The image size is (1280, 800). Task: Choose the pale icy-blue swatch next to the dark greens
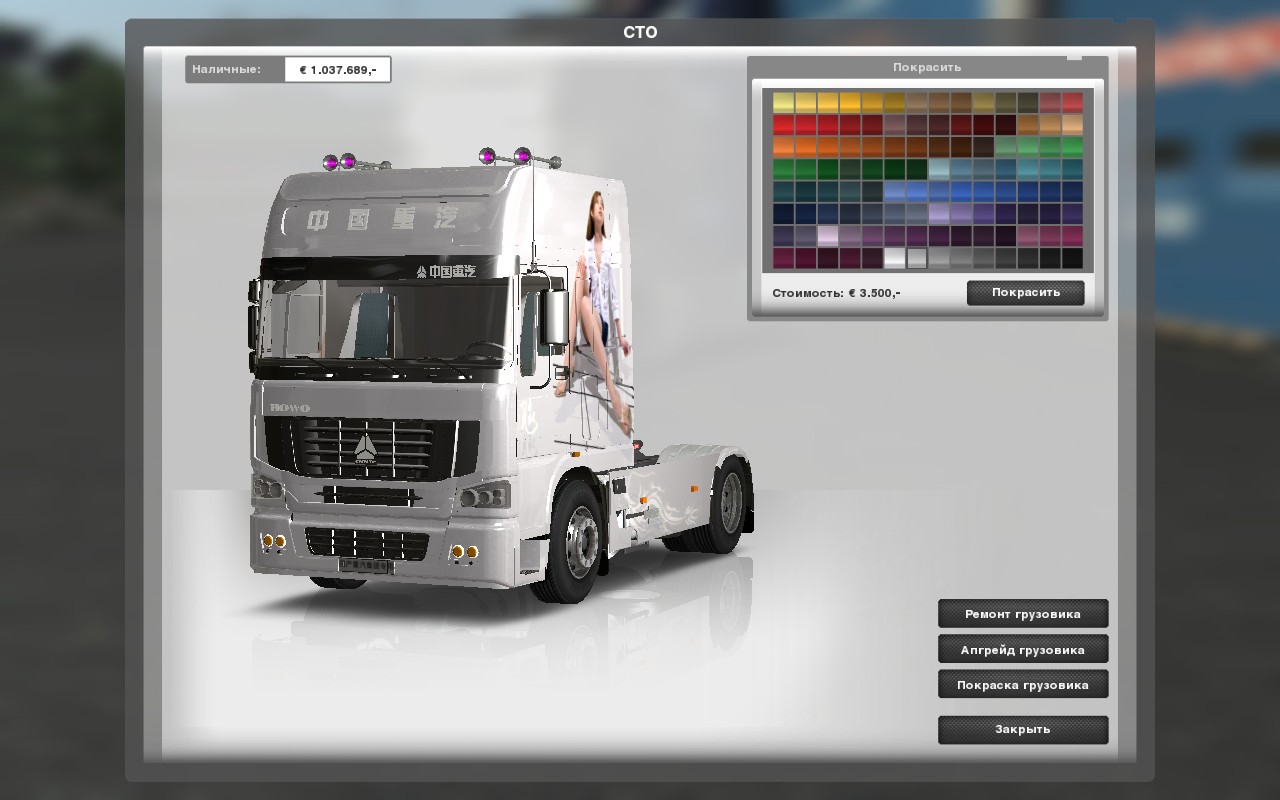coord(939,169)
